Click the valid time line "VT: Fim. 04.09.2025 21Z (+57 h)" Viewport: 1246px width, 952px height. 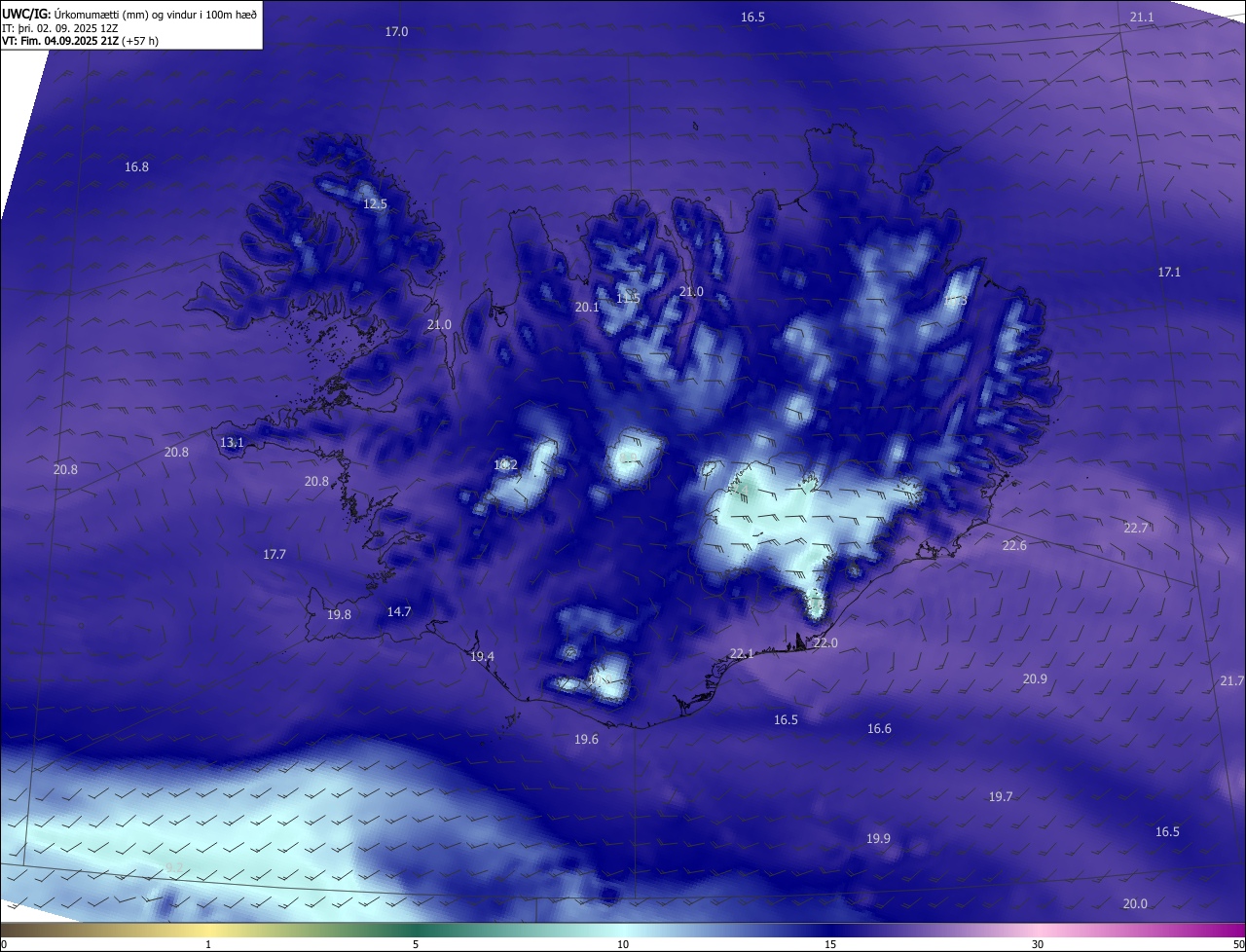(x=80, y=41)
